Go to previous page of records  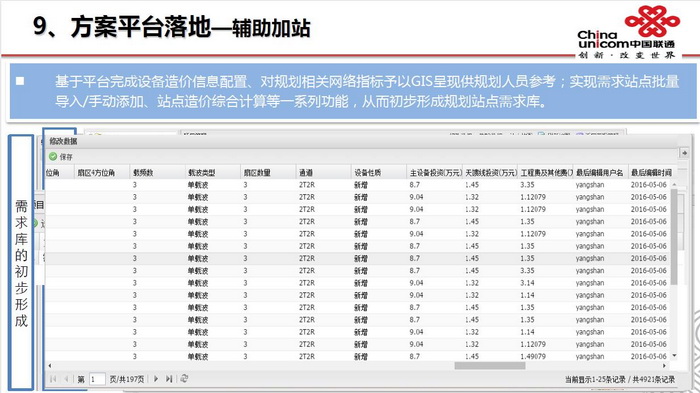(x=66, y=379)
